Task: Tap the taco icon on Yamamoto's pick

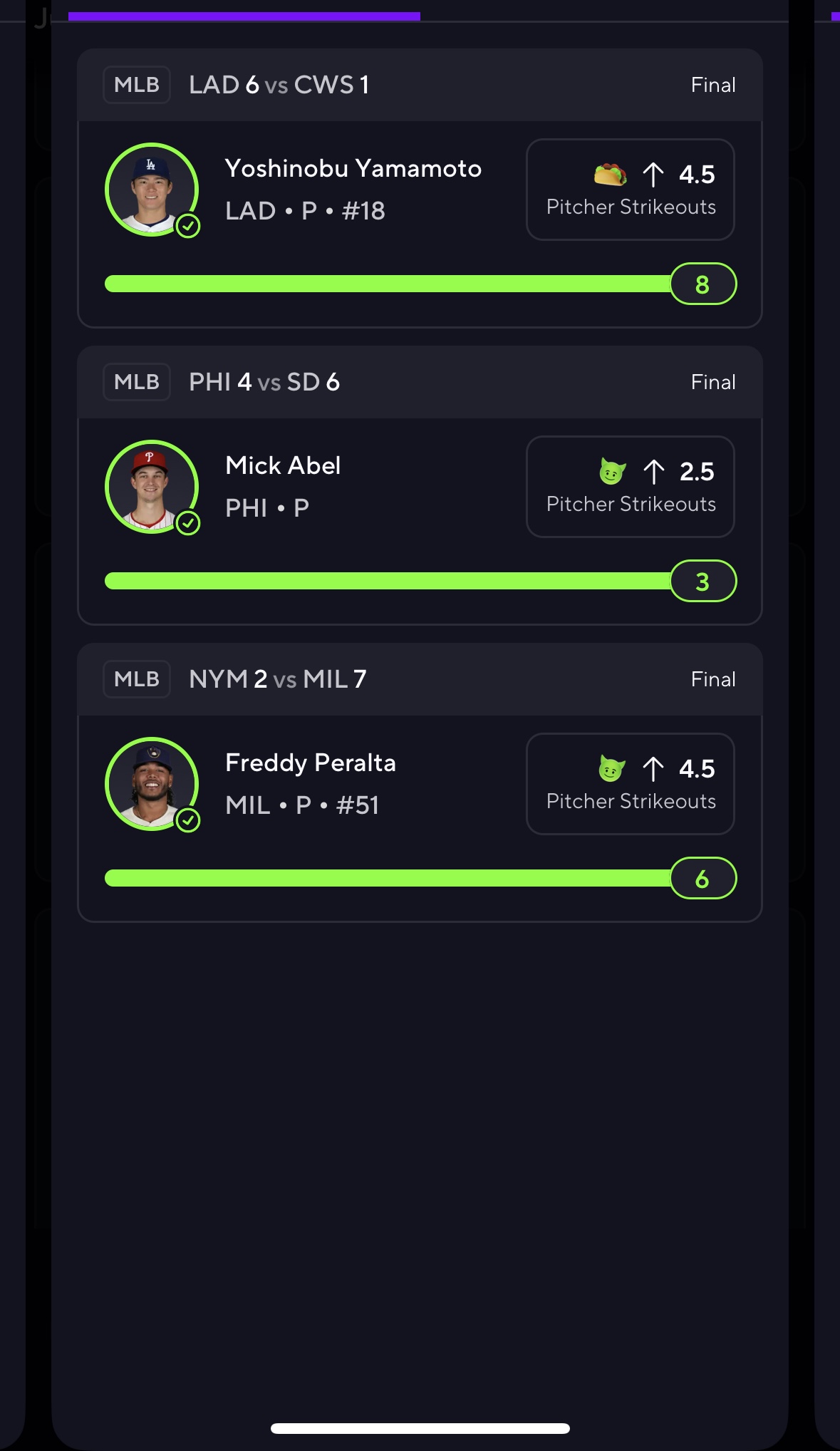Action: (x=611, y=174)
